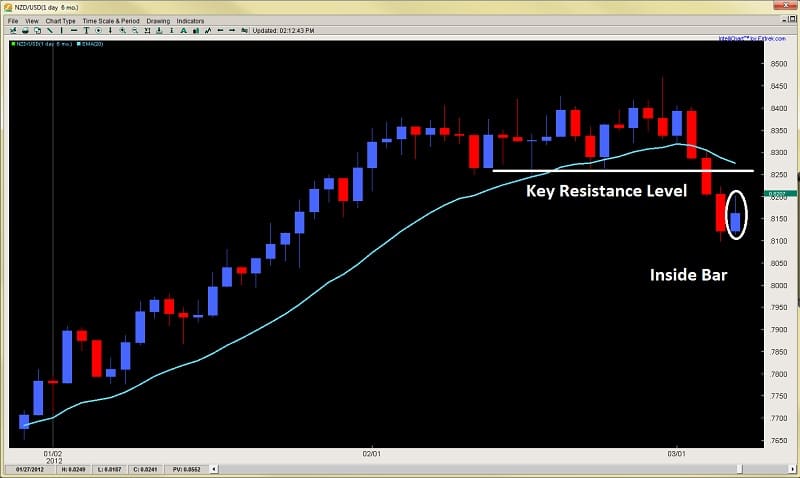
Task: Select the diagonal trend line tool
Action: click(49, 31)
